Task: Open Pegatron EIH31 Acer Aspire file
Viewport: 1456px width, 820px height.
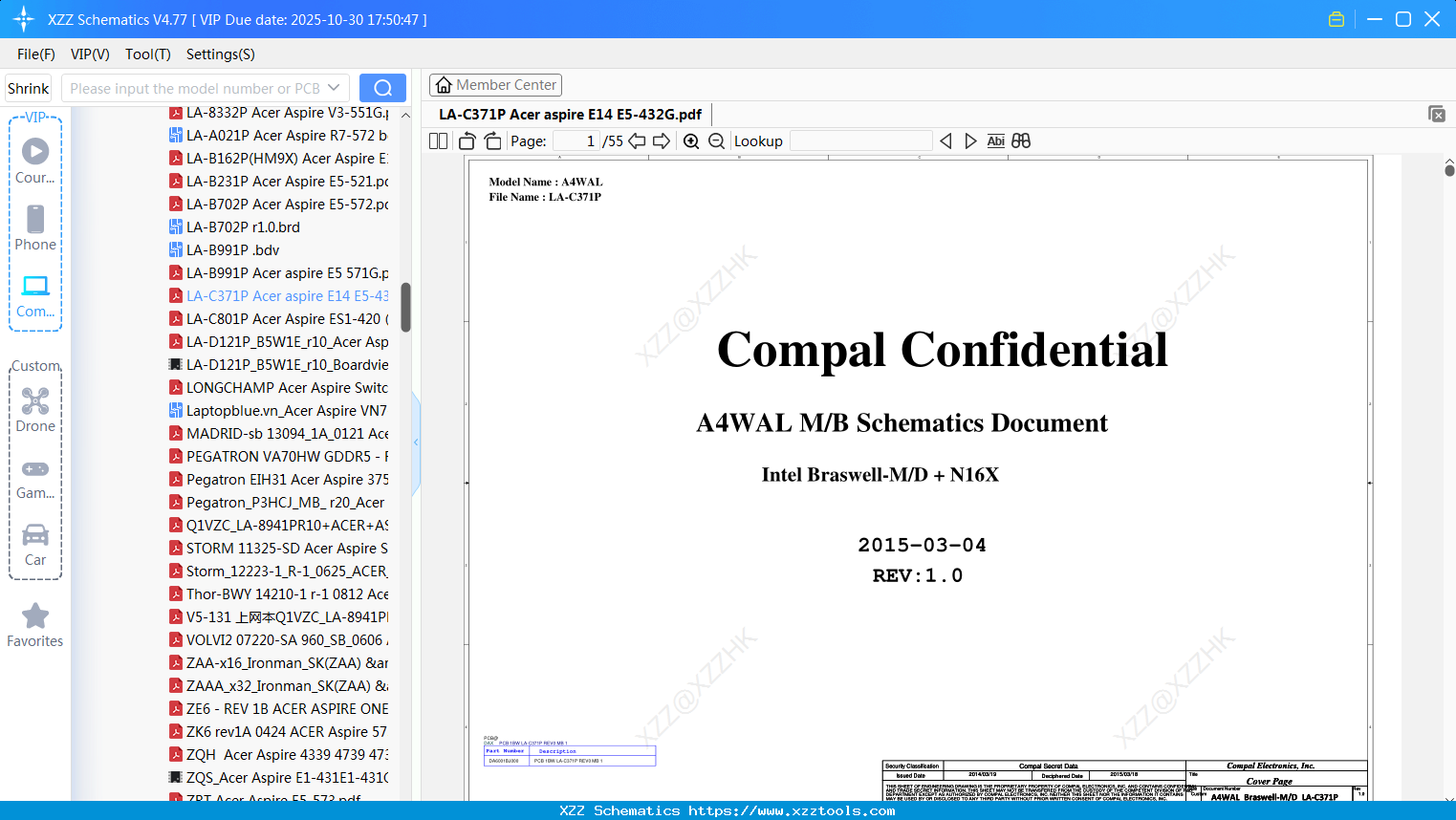Action: click(x=278, y=480)
